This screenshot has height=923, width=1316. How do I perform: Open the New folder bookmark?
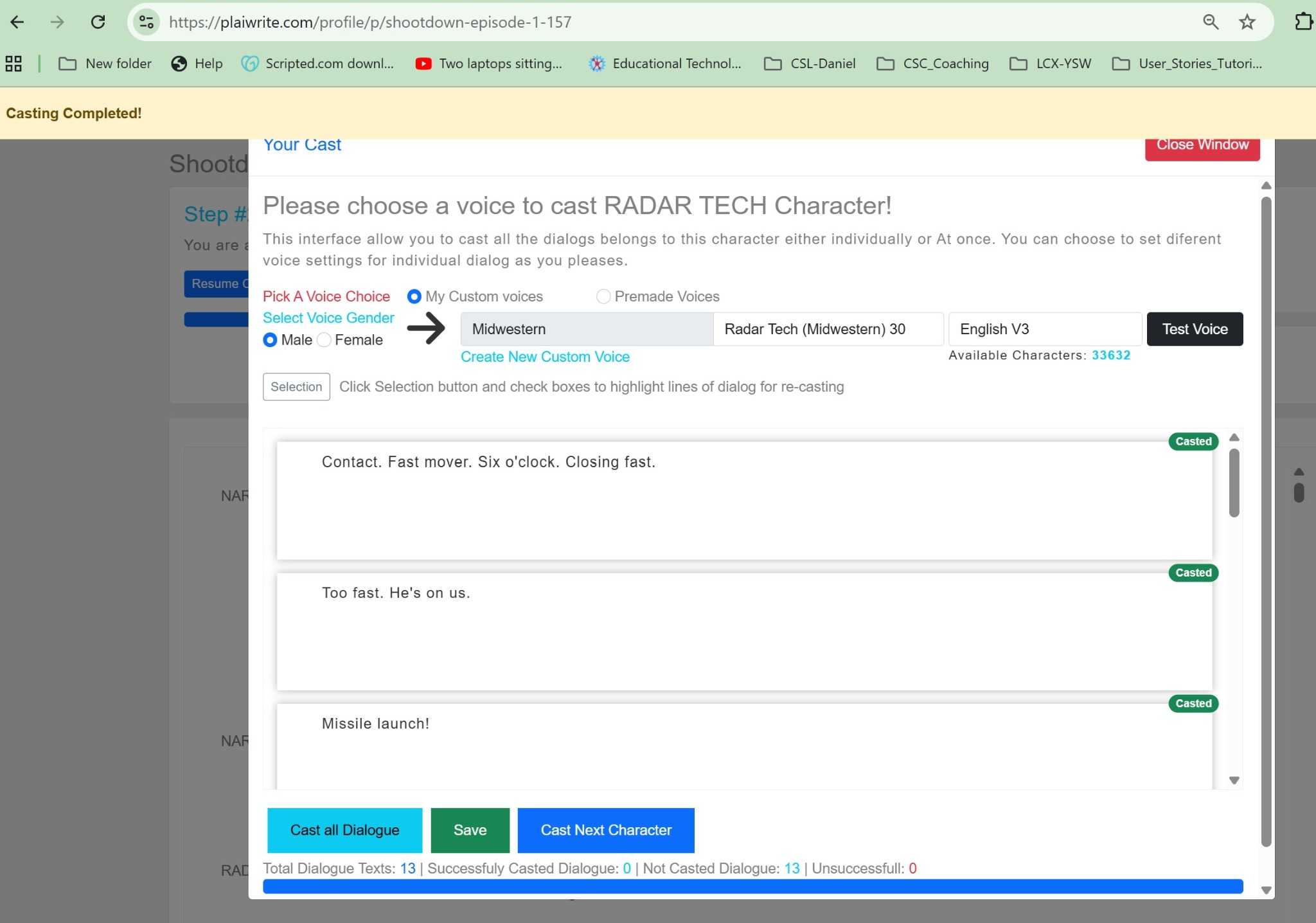click(x=105, y=64)
